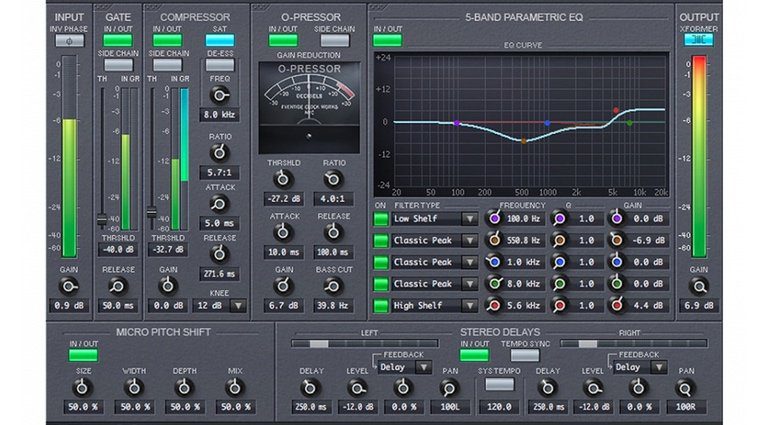Image resolution: width=770 pixels, height=425 pixels.
Task: Click the O-Pressor threshold knob
Action: 282,178
